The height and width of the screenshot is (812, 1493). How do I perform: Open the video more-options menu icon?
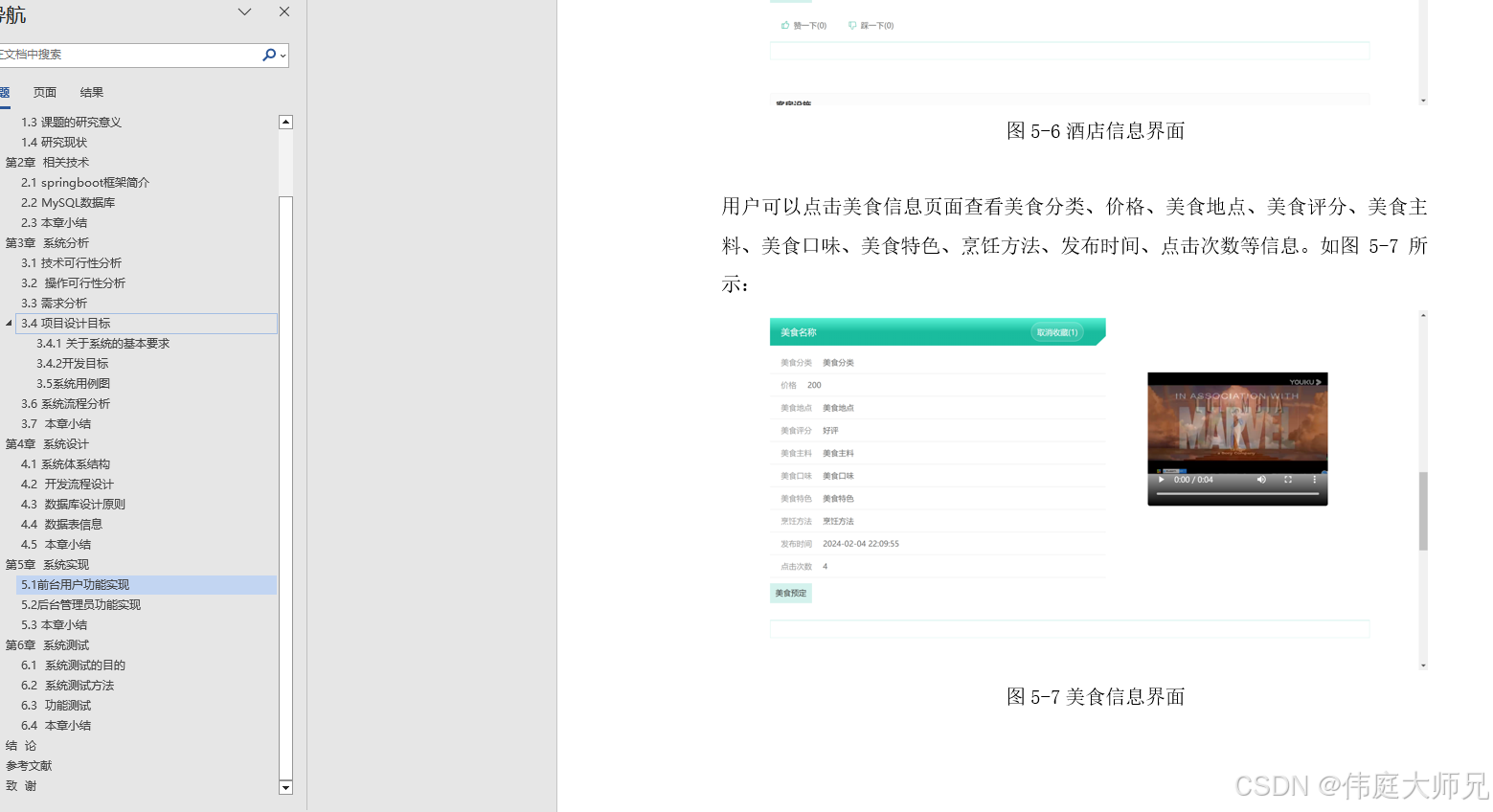tap(1314, 480)
